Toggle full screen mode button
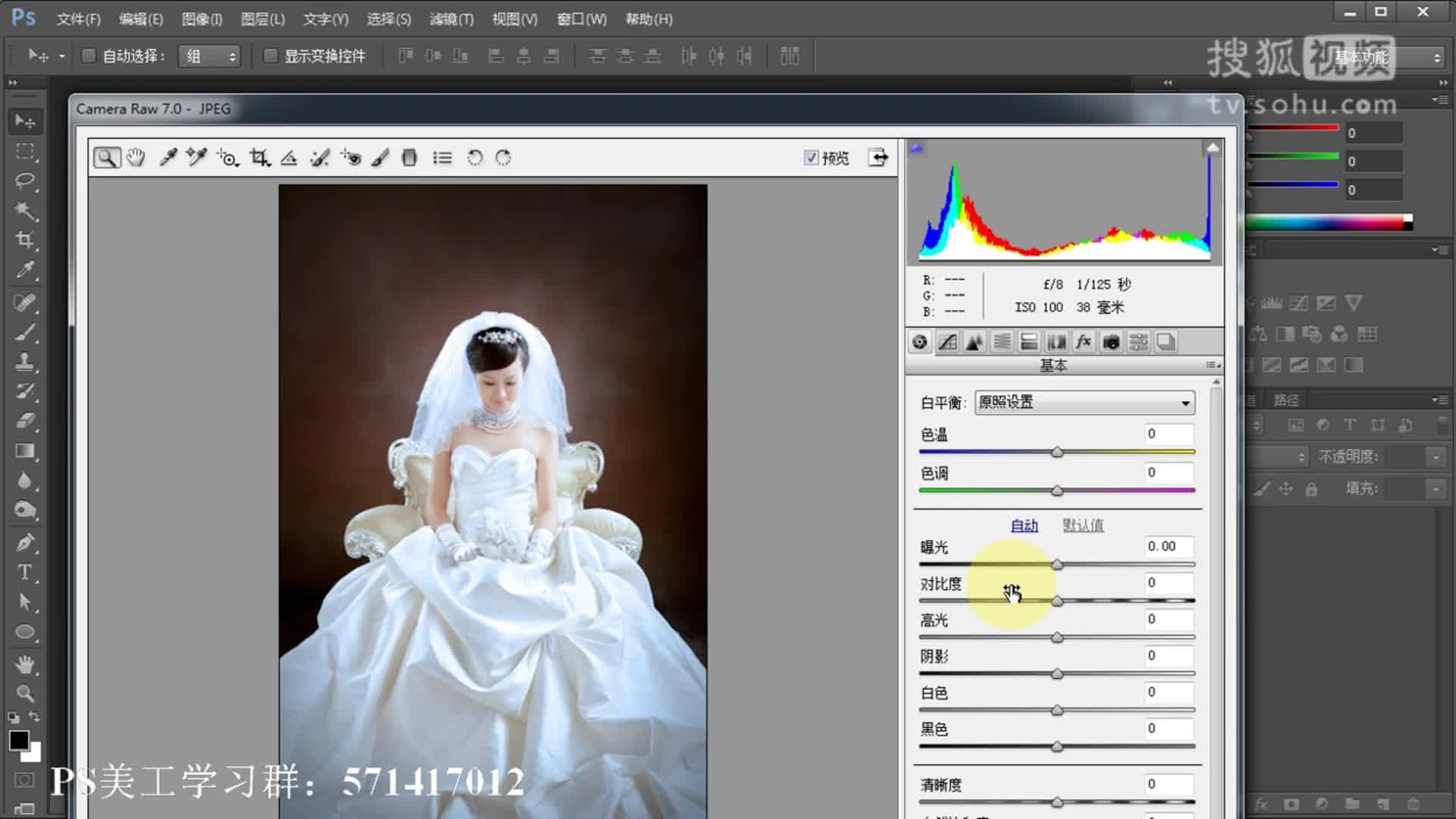The image size is (1456, 819). point(878,158)
